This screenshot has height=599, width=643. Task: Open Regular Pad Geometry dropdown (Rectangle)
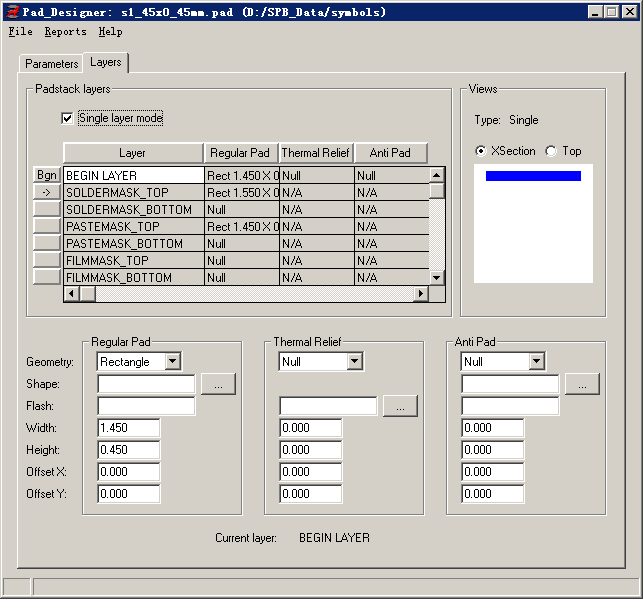coord(173,362)
